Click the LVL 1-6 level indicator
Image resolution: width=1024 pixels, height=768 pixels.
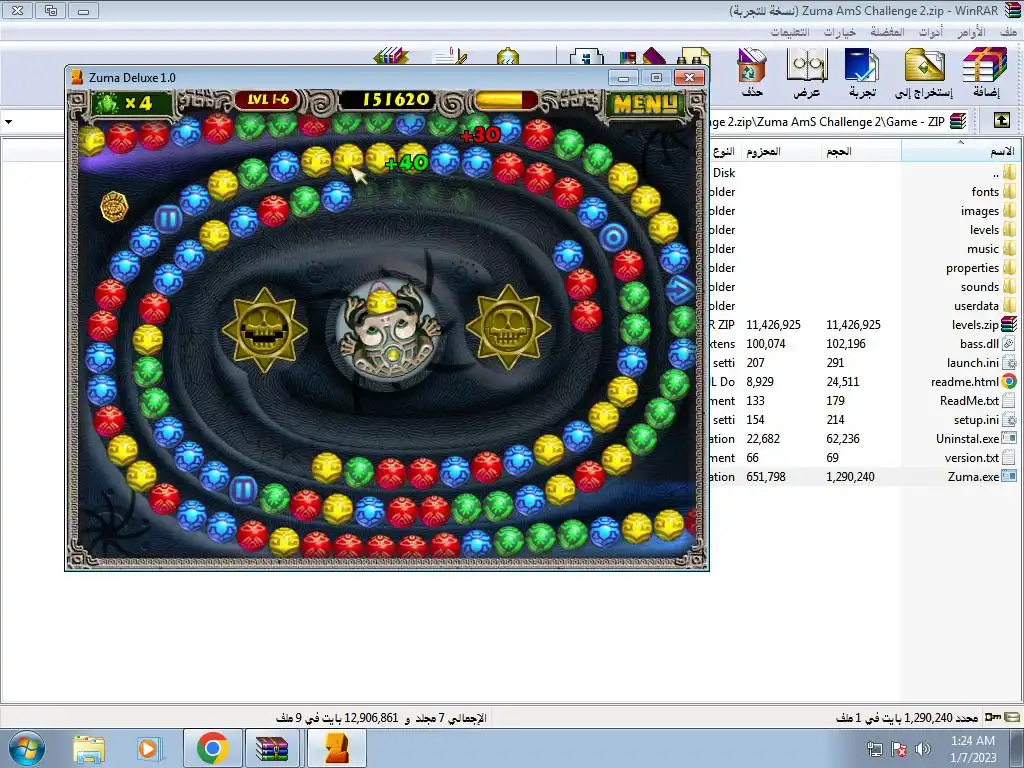pos(268,100)
